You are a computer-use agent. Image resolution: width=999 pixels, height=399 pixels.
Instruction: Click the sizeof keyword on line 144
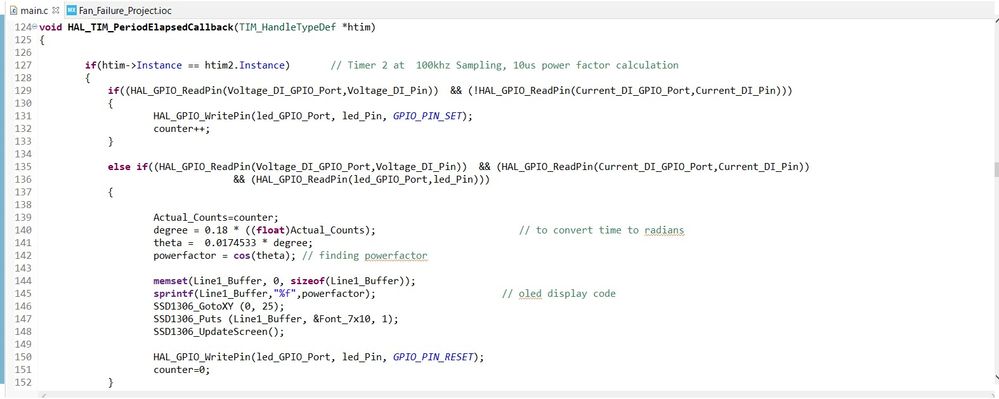pos(307,280)
